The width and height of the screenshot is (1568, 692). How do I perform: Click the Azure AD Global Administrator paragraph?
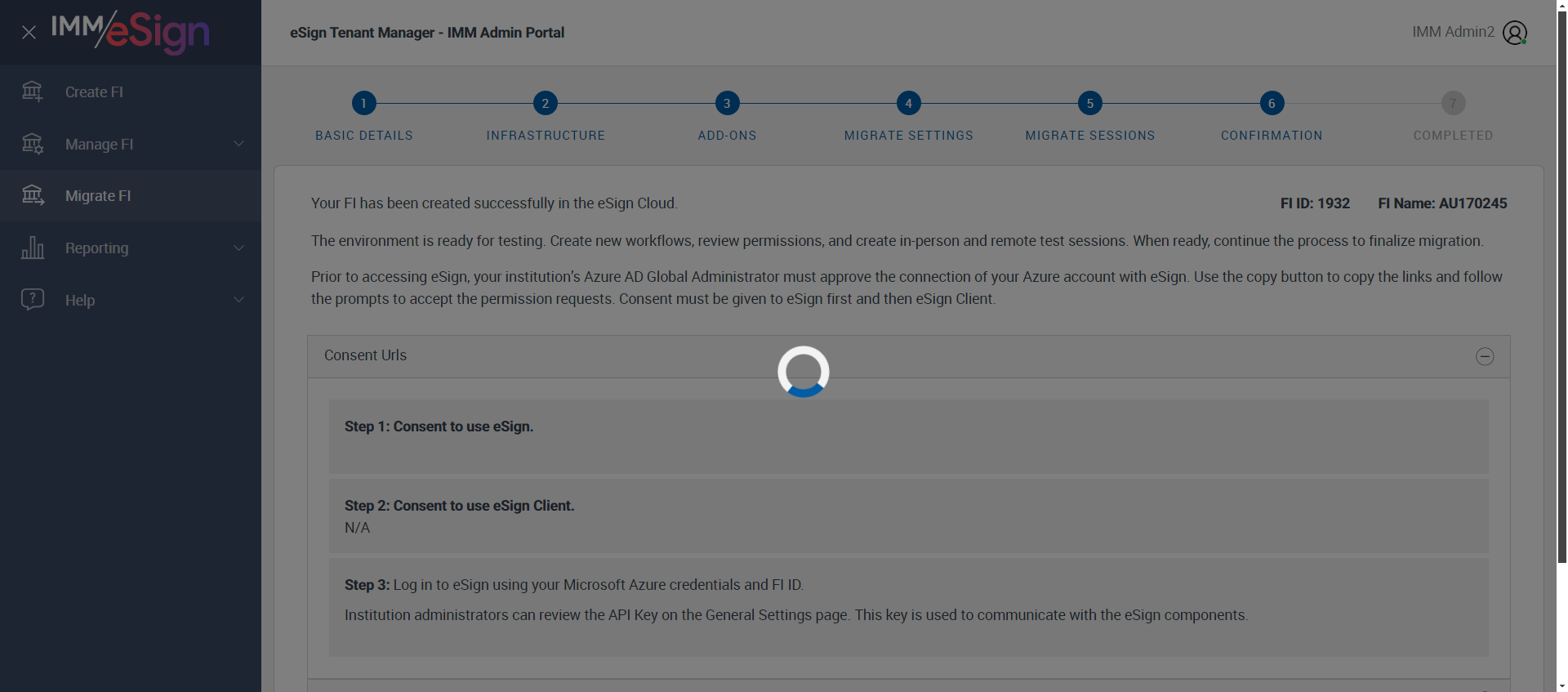tap(906, 288)
